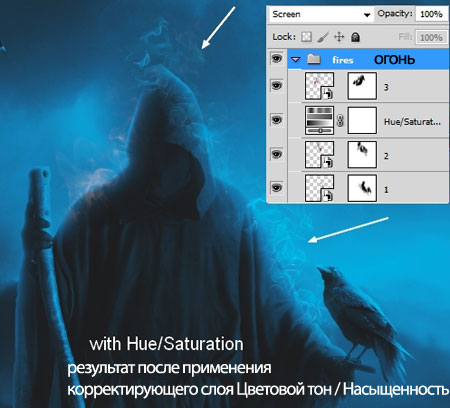Screen dimensions: 450x408
Task: Toggle lock image pixels brush icon
Action: tap(323, 37)
